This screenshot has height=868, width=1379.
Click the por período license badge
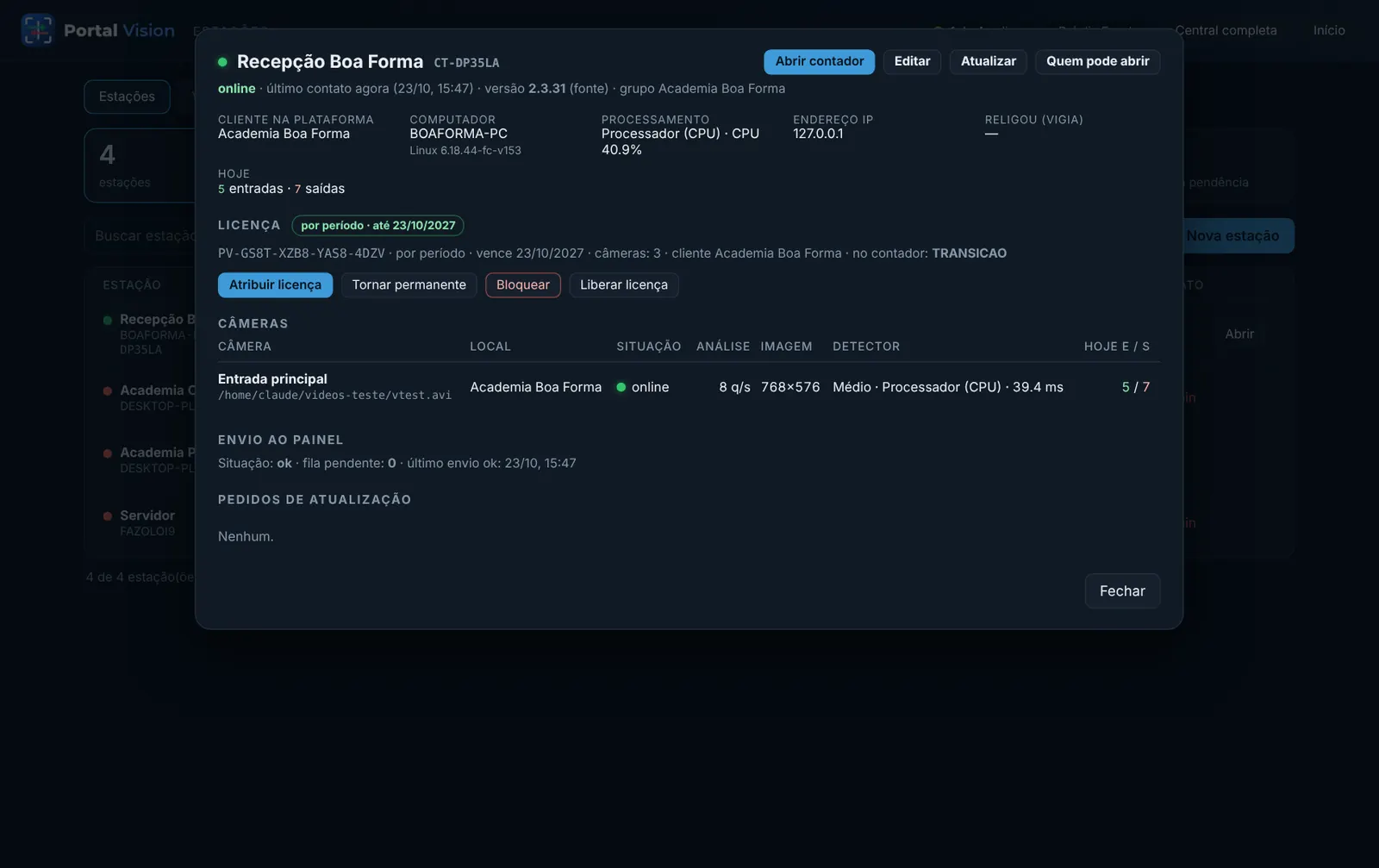[378, 226]
